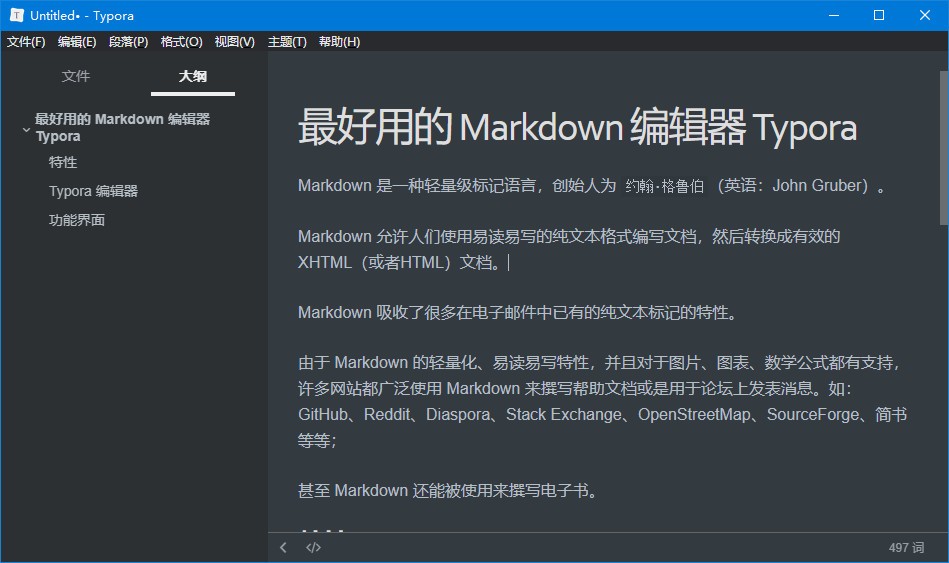Toggle source code mode icon
The height and width of the screenshot is (563, 949).
313,547
